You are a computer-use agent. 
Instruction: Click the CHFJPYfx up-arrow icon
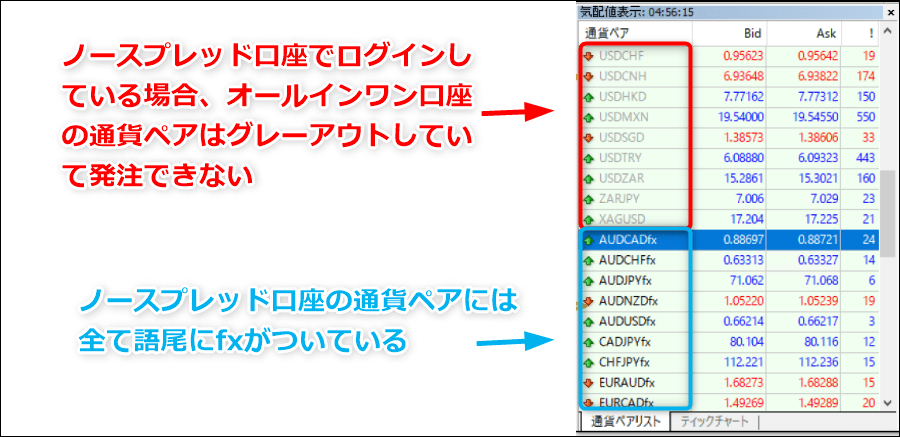pyautogui.click(x=588, y=362)
